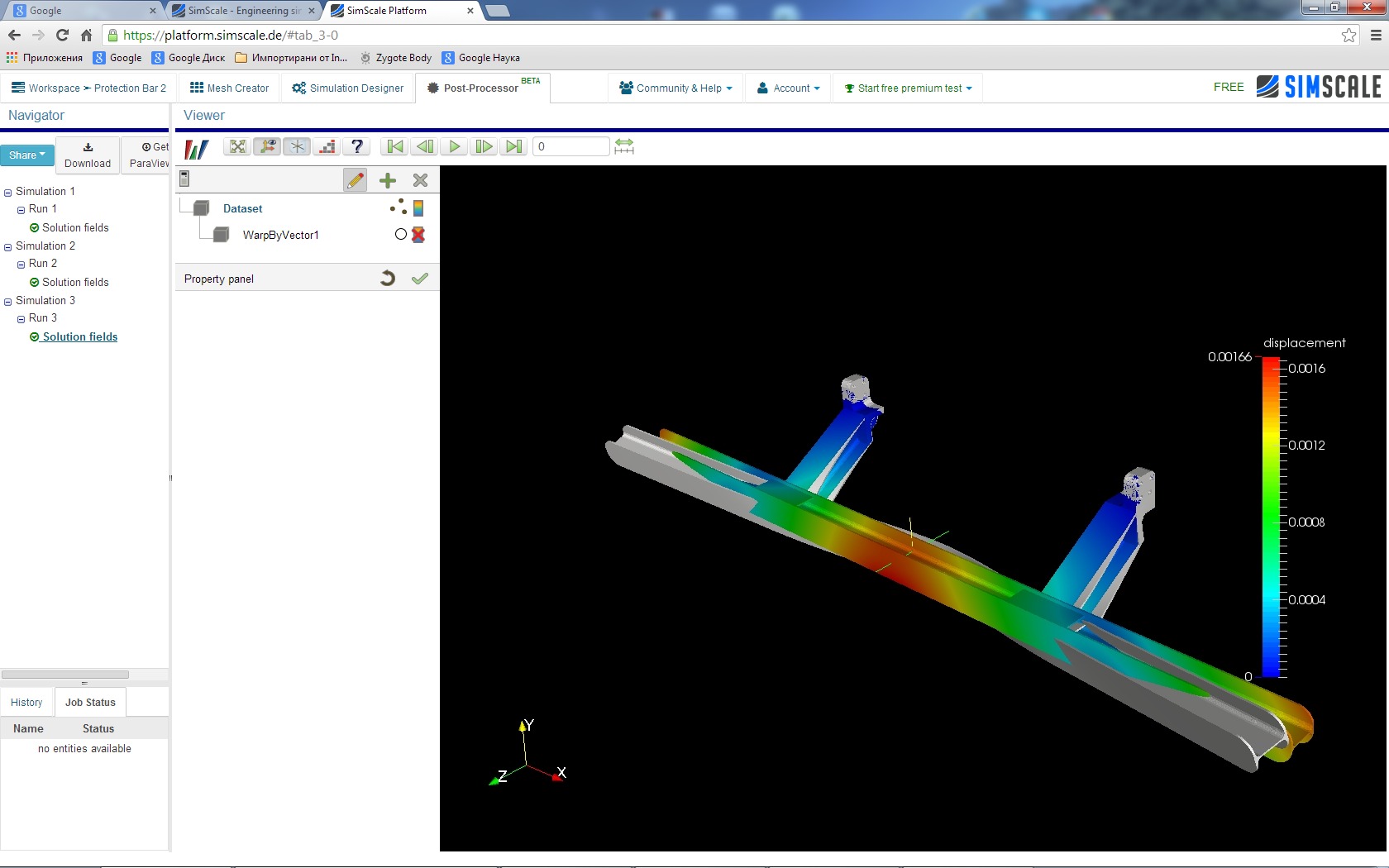The image size is (1389, 868).
Task: Collapse the Run 1 tree node
Action: click(x=21, y=210)
